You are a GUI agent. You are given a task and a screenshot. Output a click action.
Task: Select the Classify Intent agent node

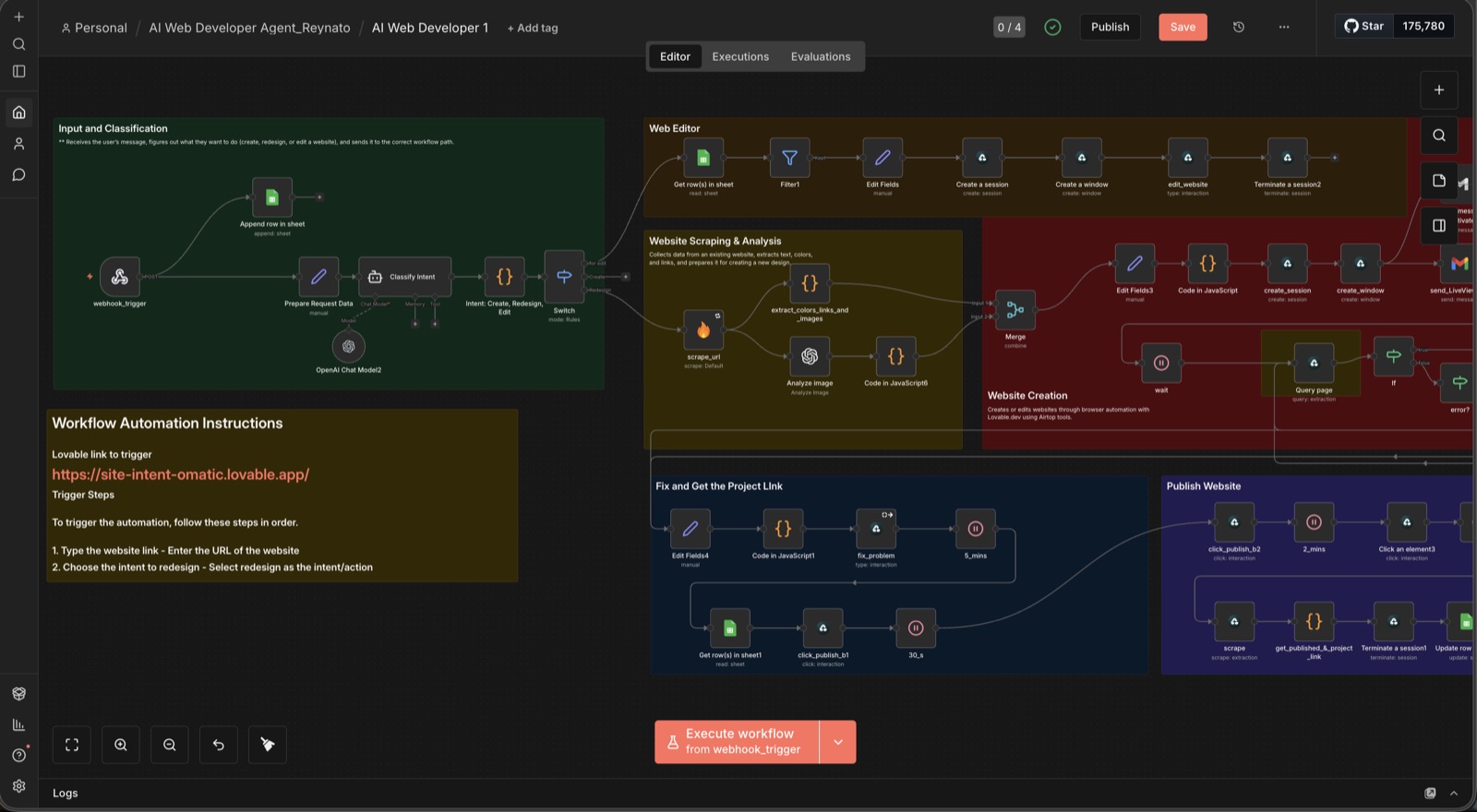coord(405,276)
